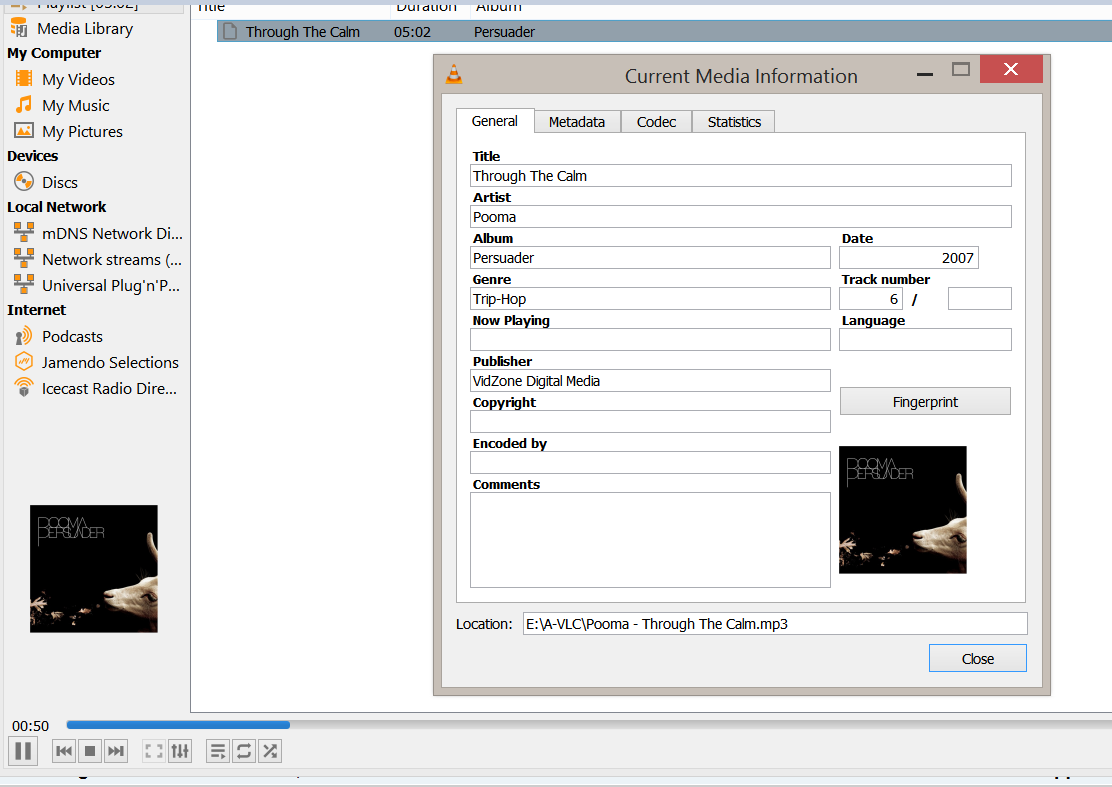Toggle fullscreen mode
The image size is (1112, 787).
[x=154, y=751]
